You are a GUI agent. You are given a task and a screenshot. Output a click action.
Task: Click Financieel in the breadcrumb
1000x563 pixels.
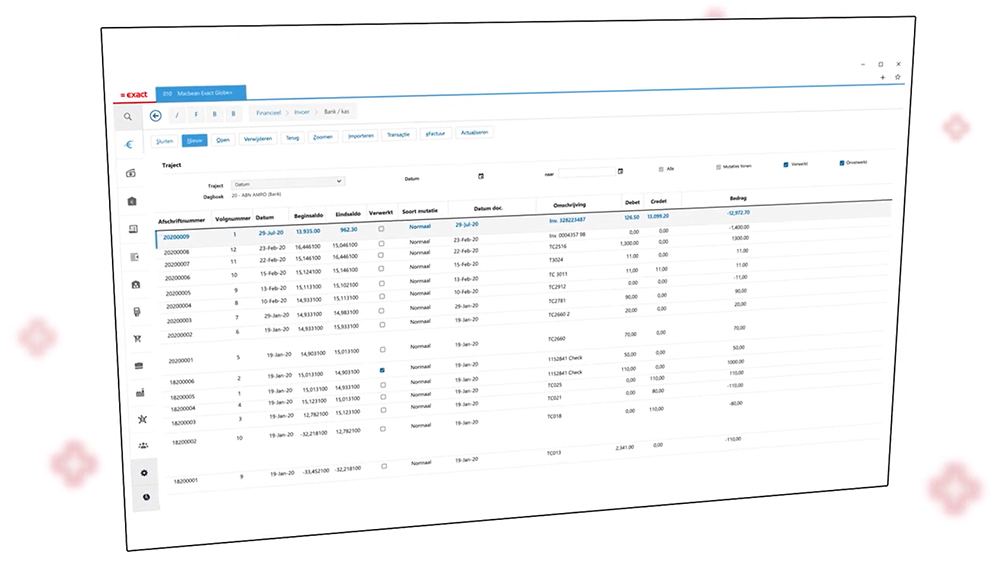(x=269, y=113)
